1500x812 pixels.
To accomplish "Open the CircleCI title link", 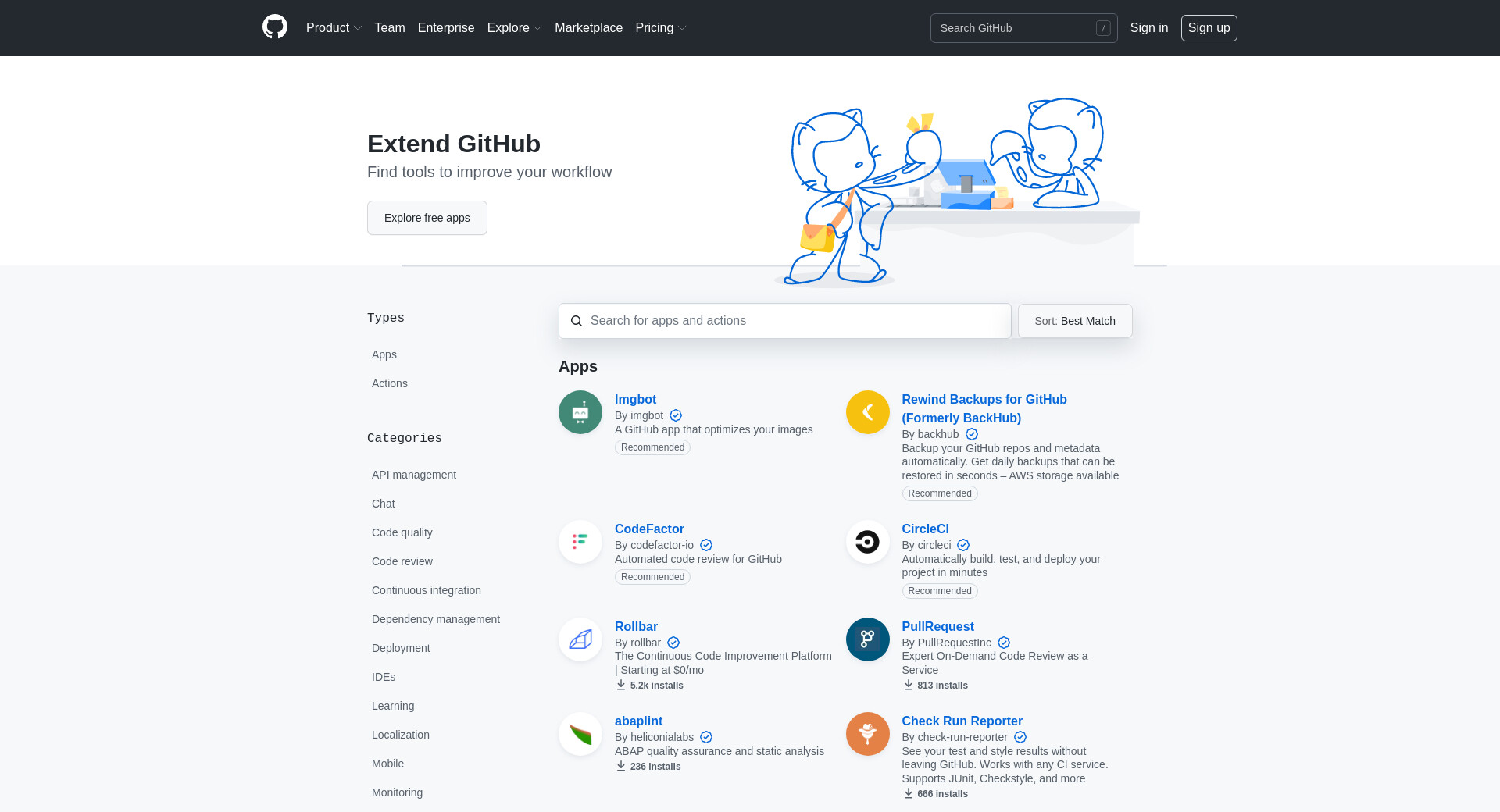I will [926, 529].
